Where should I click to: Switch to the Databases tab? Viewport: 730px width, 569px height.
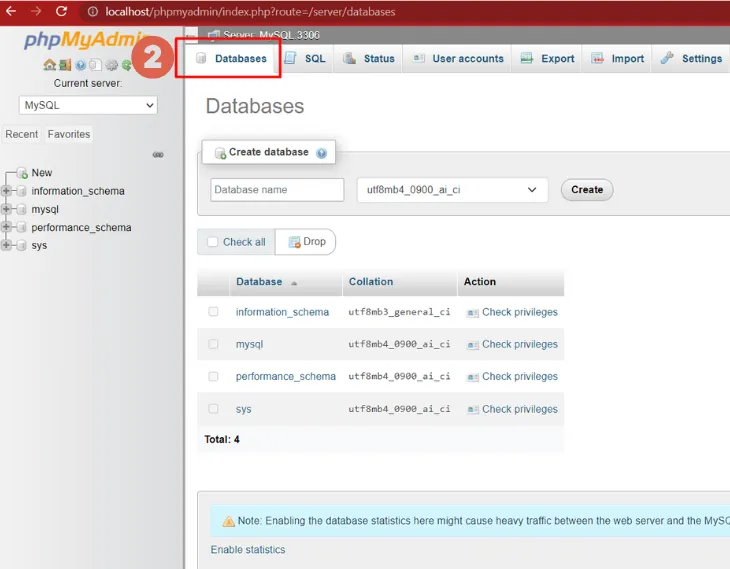pyautogui.click(x=231, y=59)
